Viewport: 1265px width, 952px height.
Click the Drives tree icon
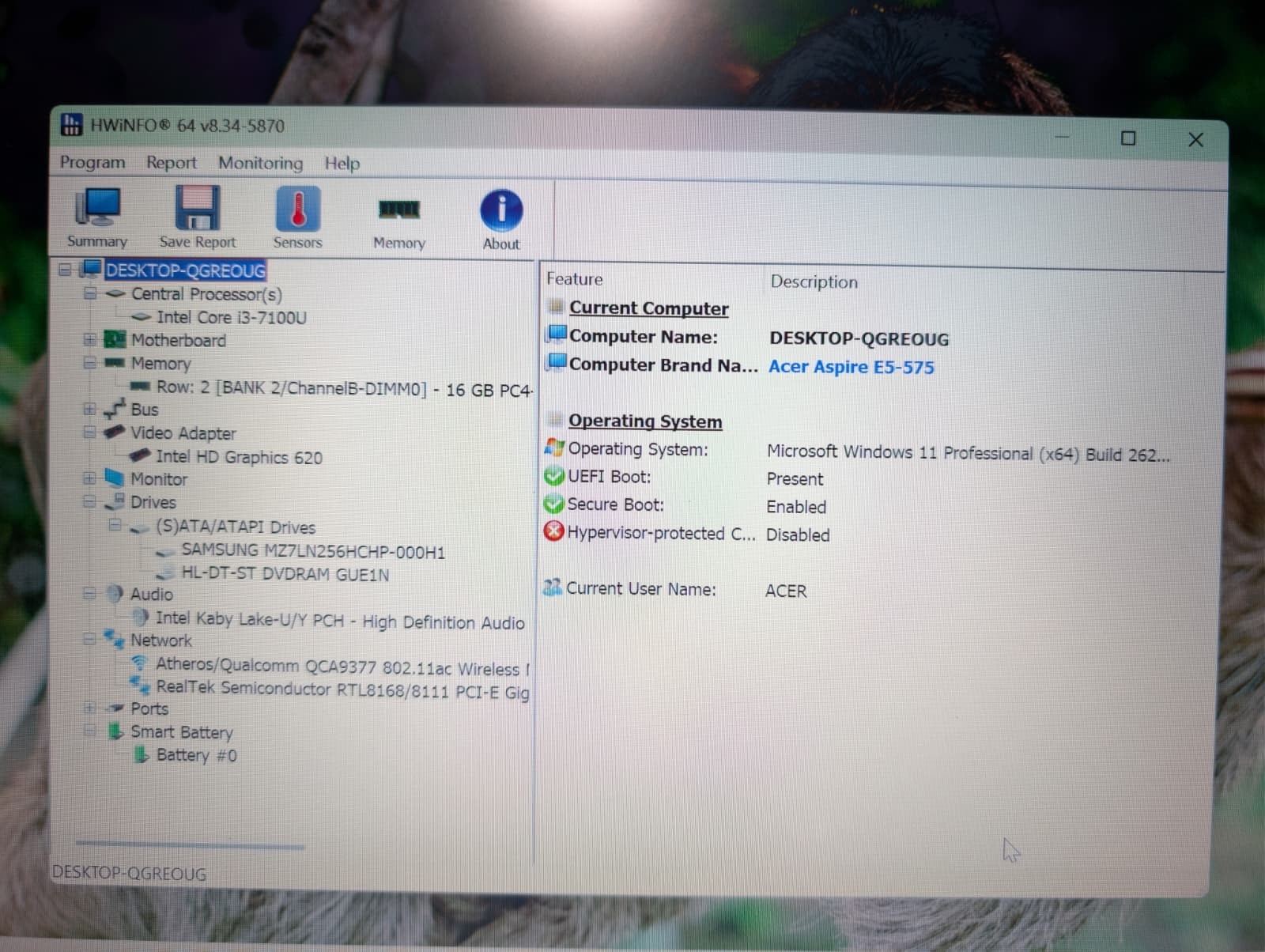tap(115, 501)
